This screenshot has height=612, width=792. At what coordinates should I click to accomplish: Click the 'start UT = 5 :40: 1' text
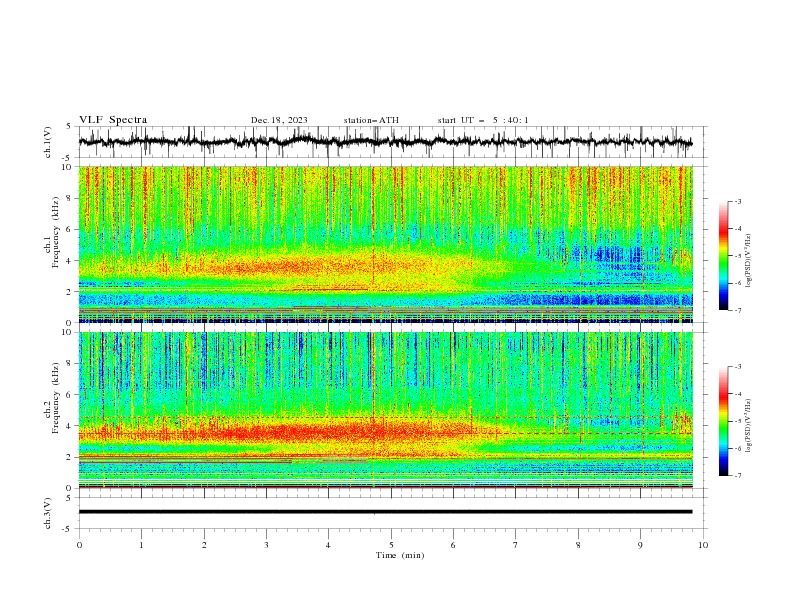[483, 120]
